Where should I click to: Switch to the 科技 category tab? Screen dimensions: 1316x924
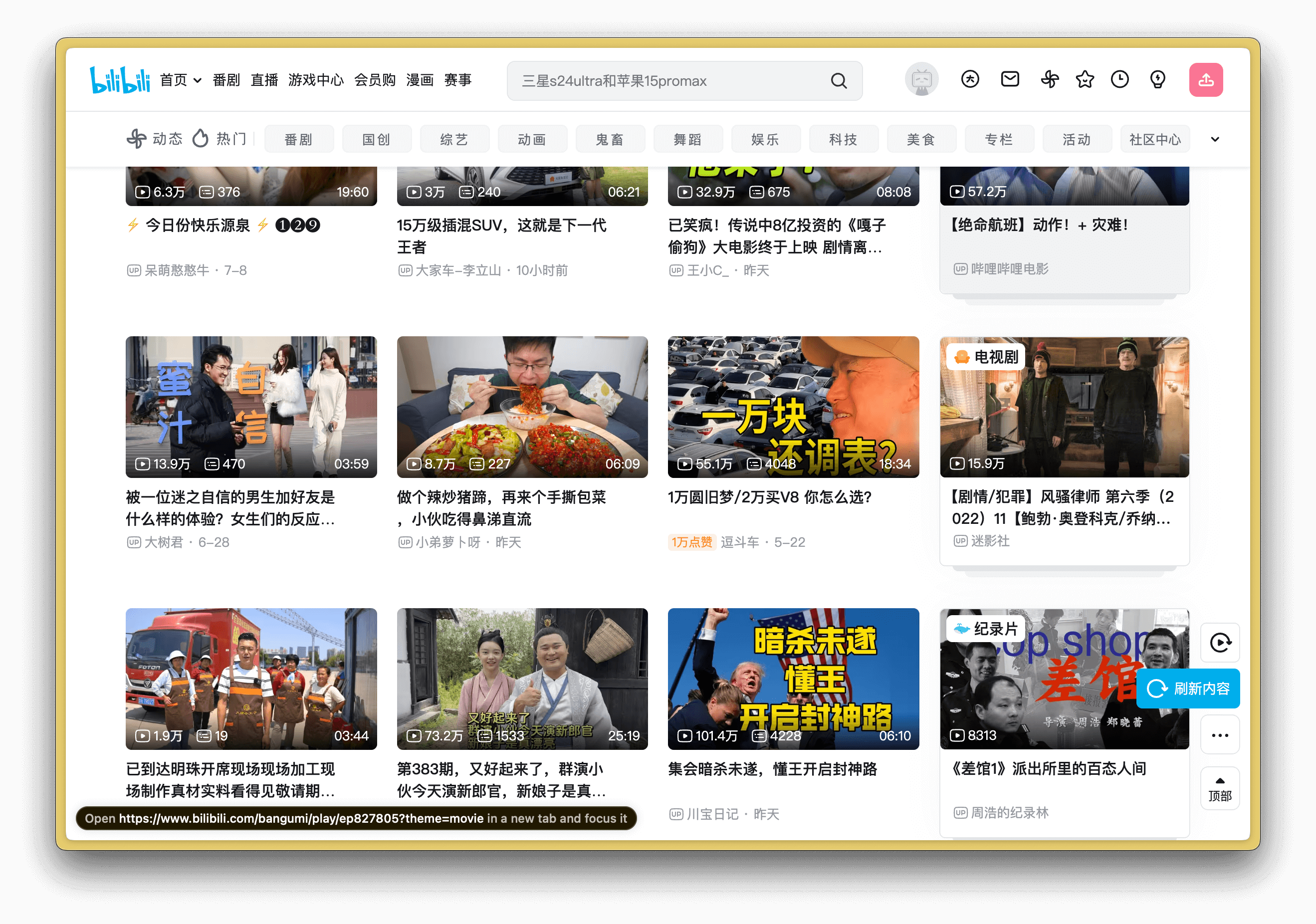[843, 139]
